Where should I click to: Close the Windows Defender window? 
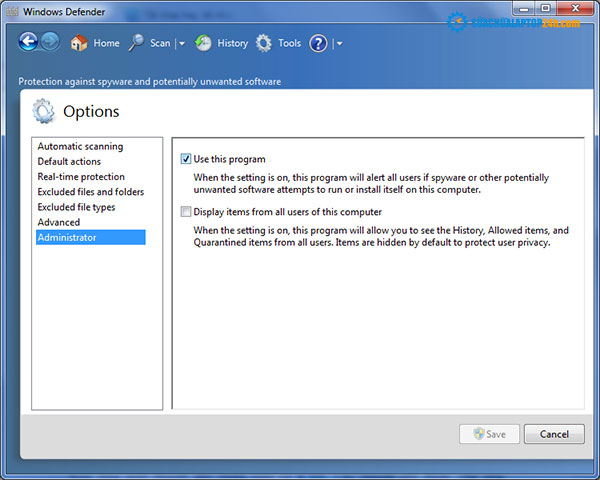pyautogui.click(x=575, y=8)
